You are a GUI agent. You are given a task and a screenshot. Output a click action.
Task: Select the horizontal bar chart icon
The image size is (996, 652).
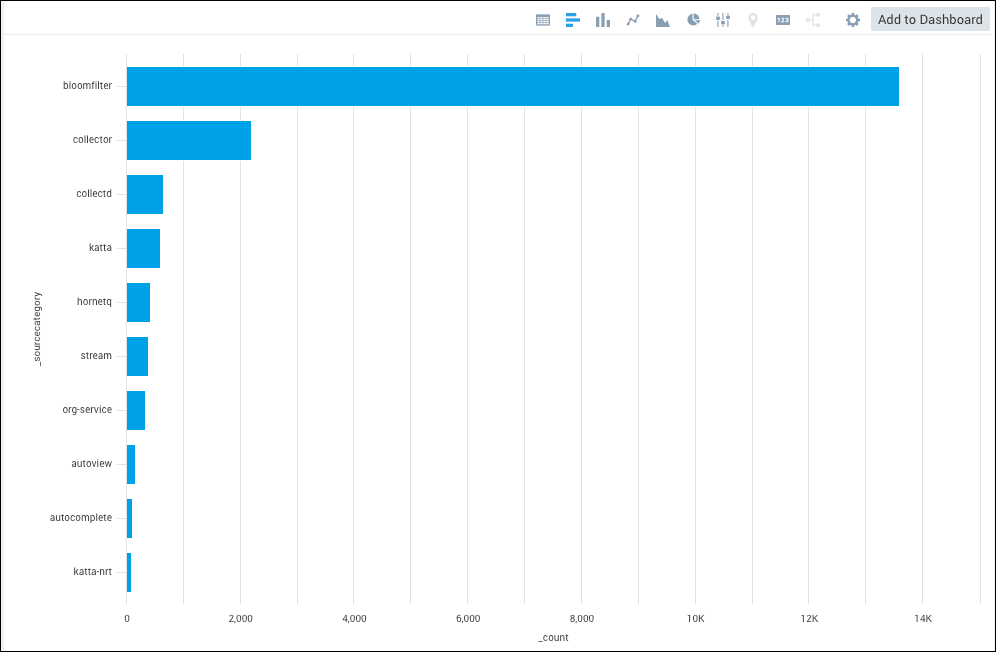[x=572, y=19]
